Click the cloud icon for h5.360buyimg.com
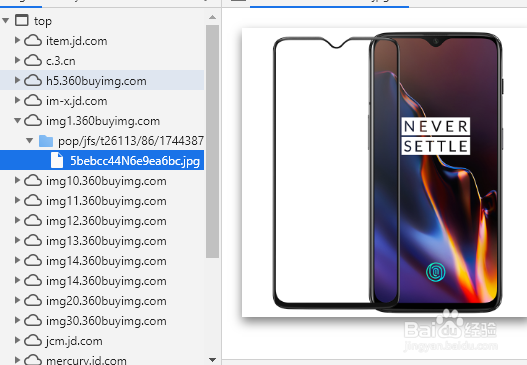The width and height of the screenshot is (527, 365). [x=33, y=81]
